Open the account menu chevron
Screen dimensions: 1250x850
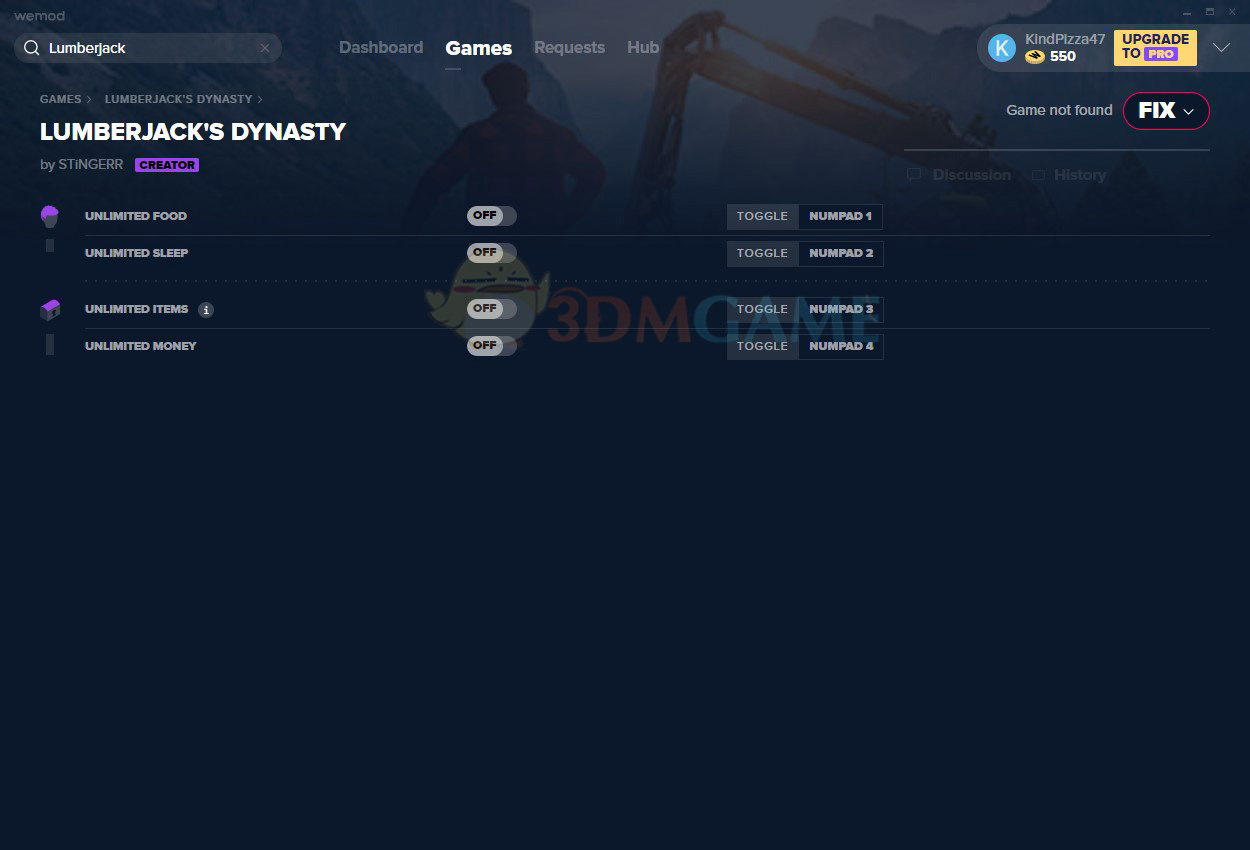pyautogui.click(x=1221, y=48)
